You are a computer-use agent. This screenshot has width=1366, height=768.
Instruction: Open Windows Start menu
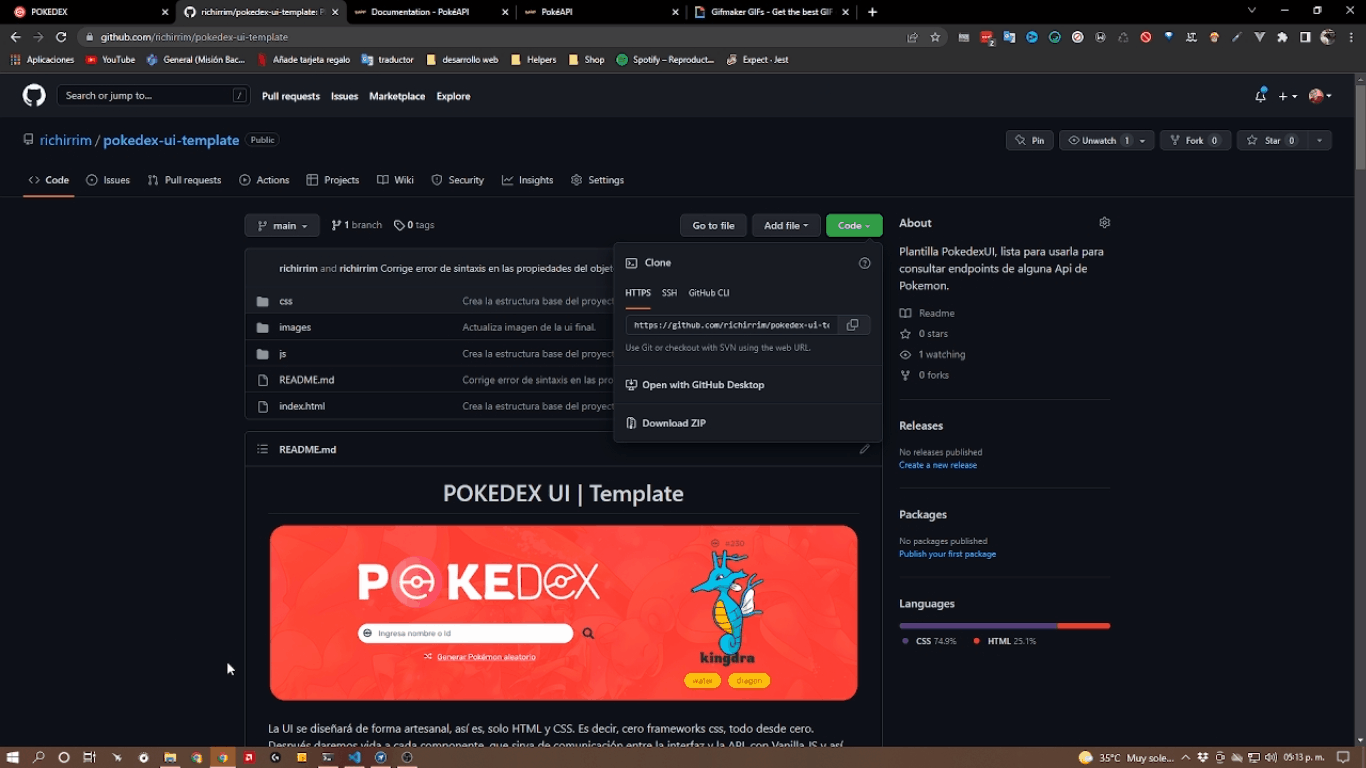tap(14, 758)
